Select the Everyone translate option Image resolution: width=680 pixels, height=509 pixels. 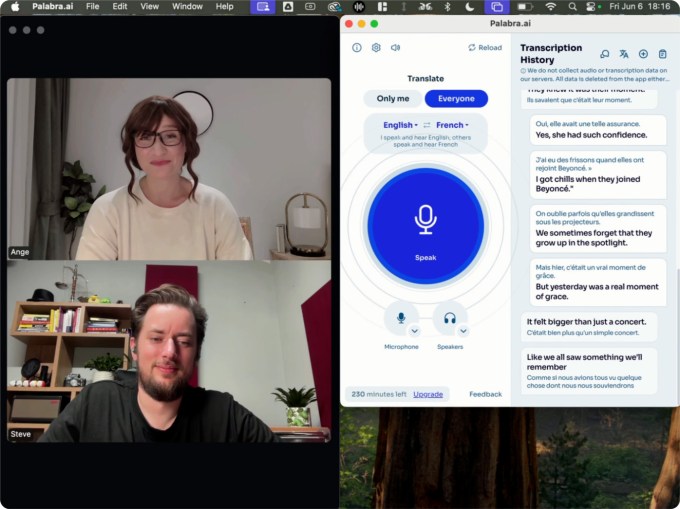[456, 98]
